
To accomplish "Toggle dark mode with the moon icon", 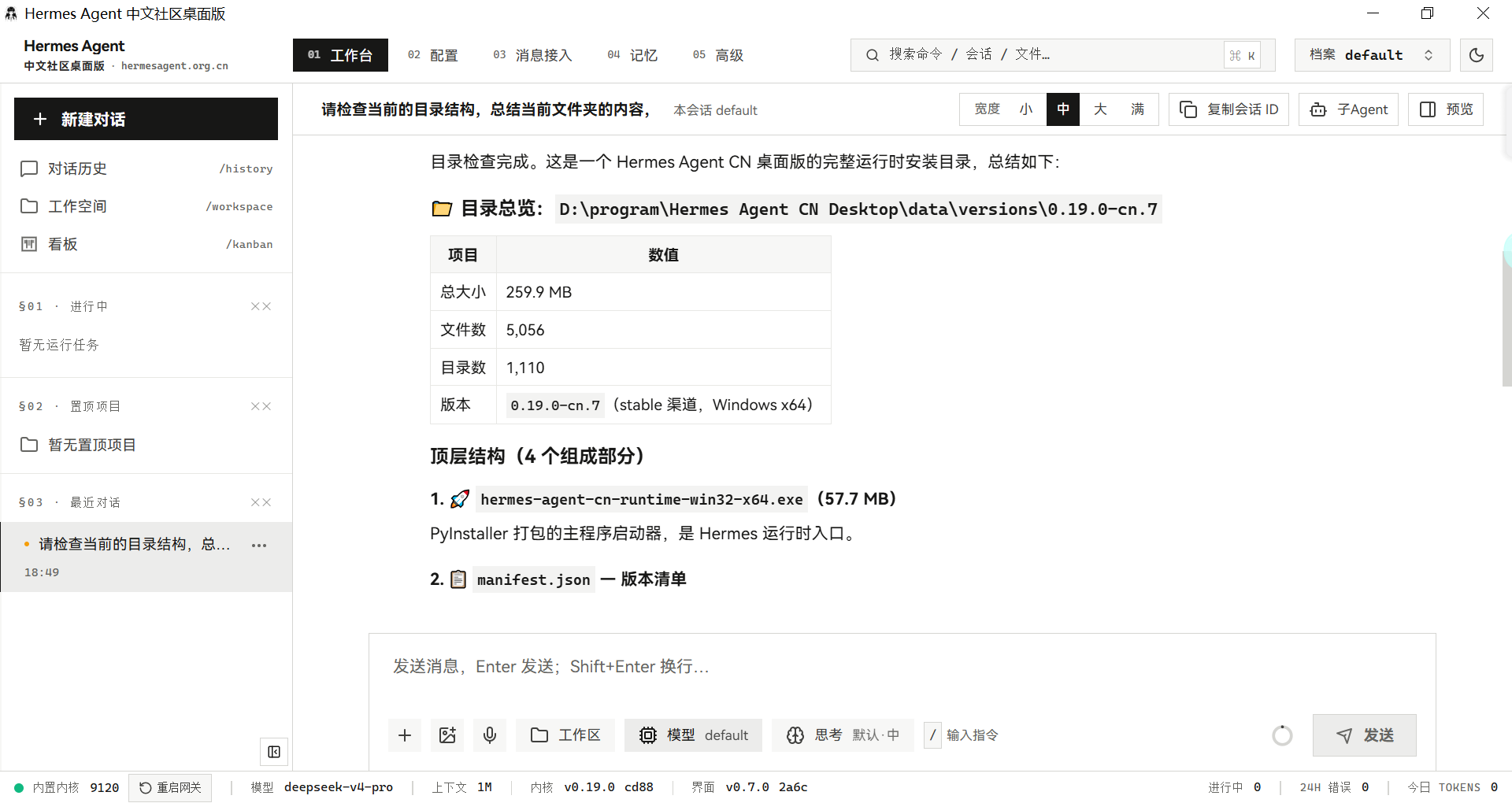I will point(1477,55).
